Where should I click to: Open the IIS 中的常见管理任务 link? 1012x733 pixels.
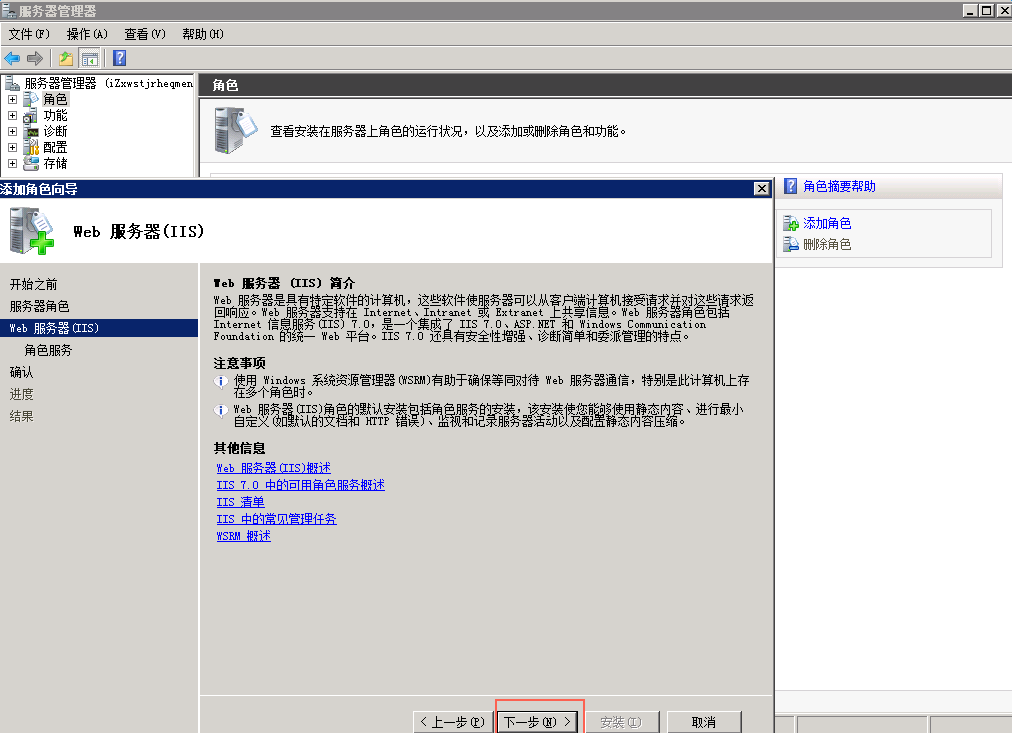(x=276, y=519)
